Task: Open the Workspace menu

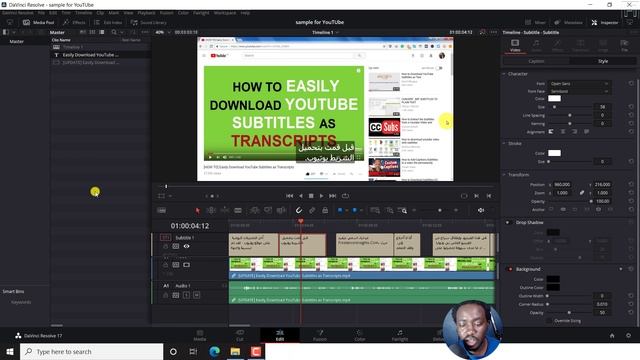Action: coord(225,13)
